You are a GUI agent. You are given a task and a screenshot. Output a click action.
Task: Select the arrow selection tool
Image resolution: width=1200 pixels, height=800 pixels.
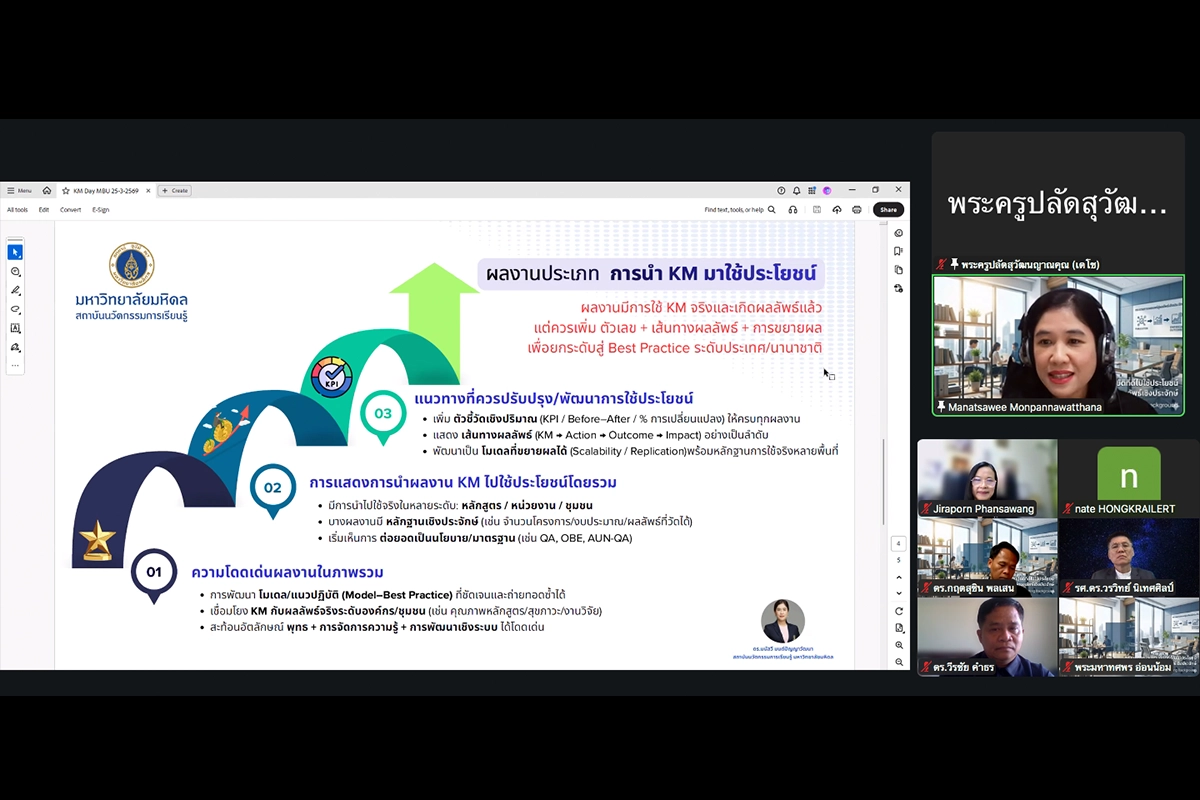point(15,252)
